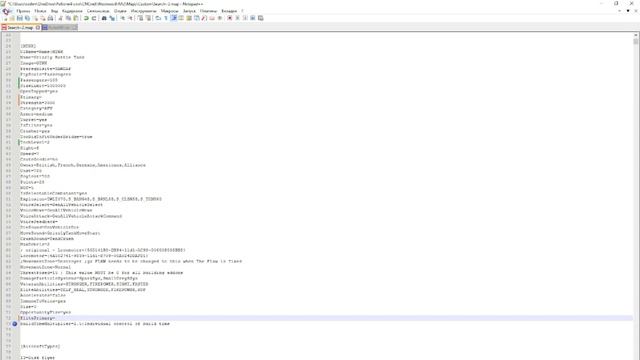
Task: Open the Запуск menu
Action: point(189,11)
